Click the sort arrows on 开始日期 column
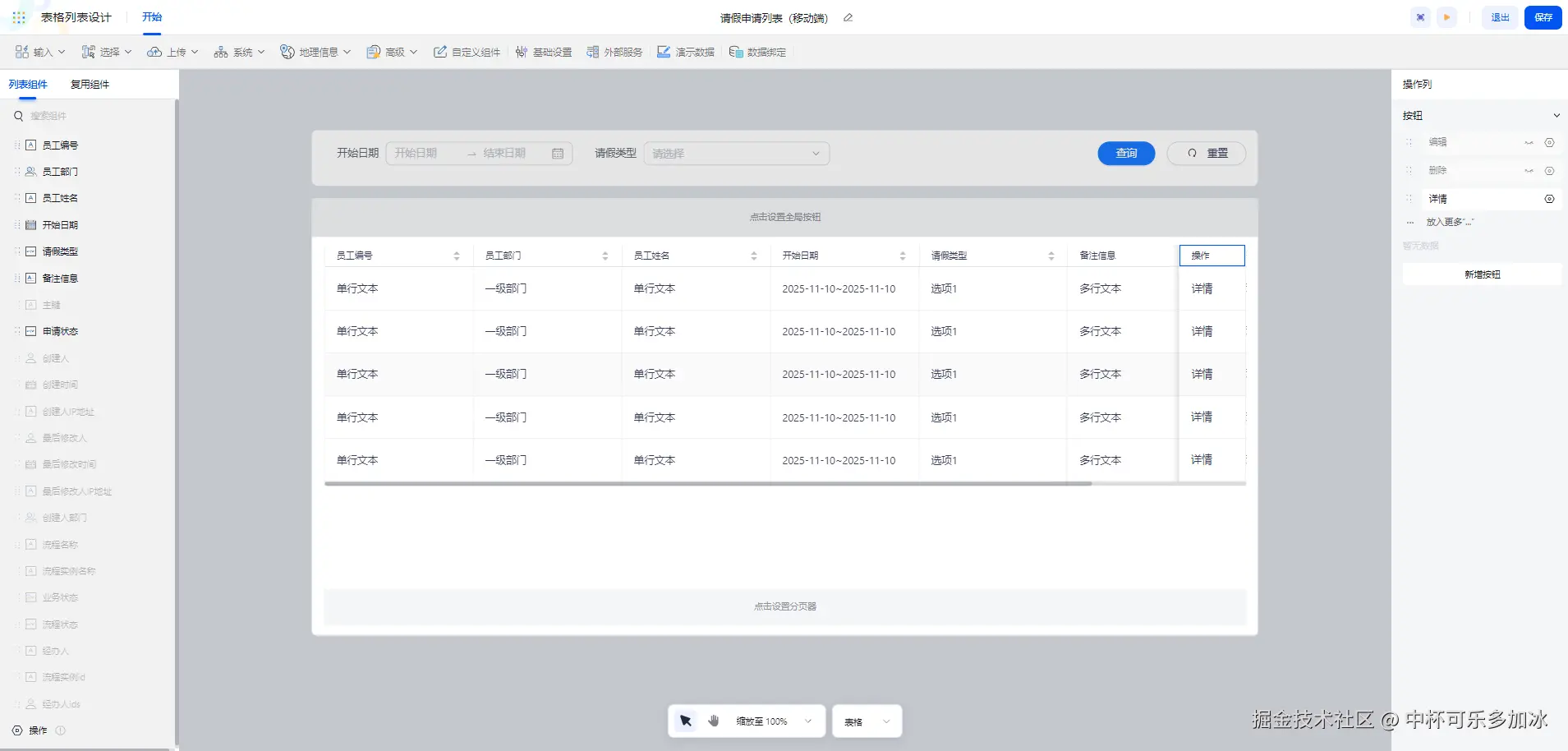This screenshot has height=751, width=1568. click(x=903, y=256)
